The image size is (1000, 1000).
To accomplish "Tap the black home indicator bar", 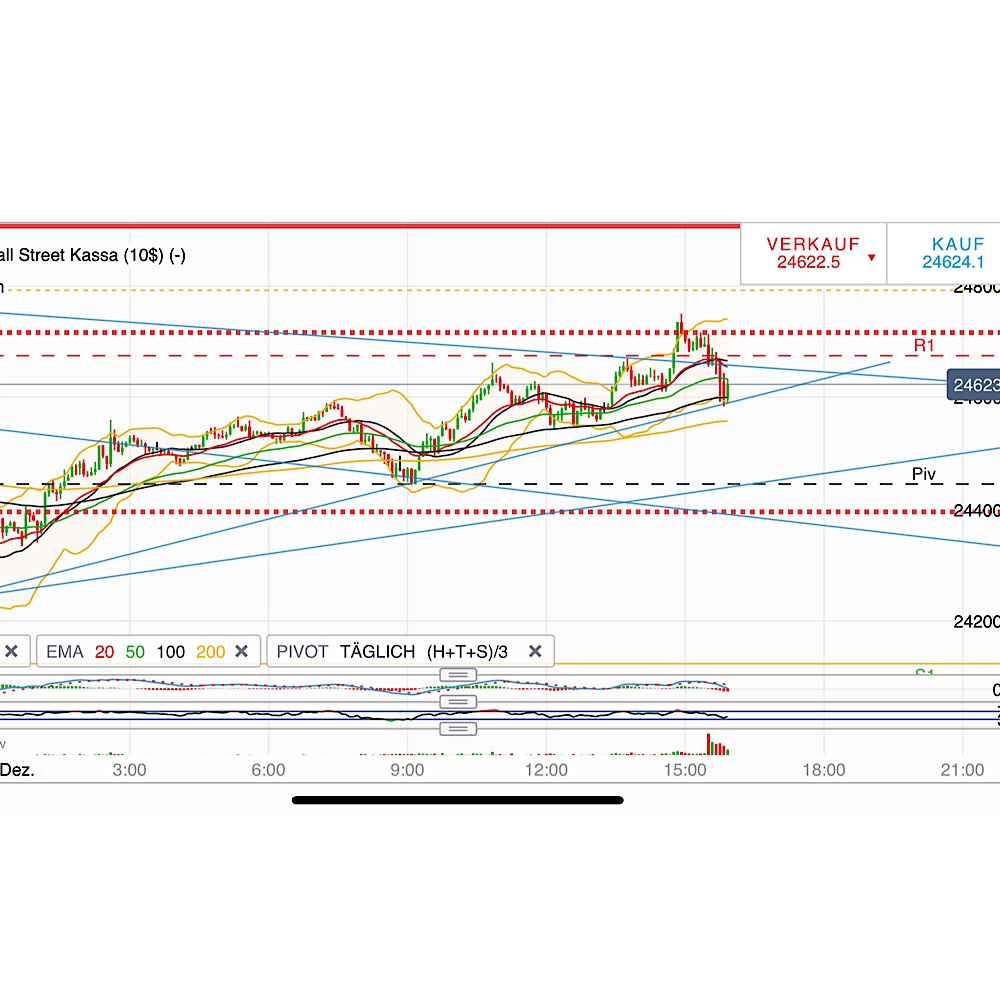I will pyautogui.click(x=457, y=799).
